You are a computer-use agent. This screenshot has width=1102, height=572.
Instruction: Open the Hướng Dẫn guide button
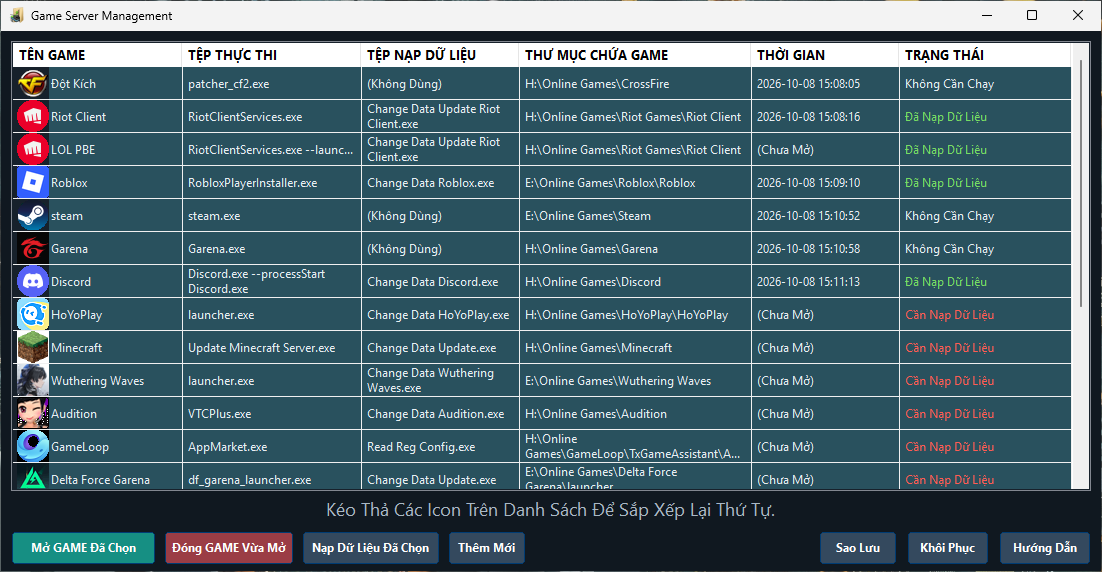click(x=1044, y=548)
